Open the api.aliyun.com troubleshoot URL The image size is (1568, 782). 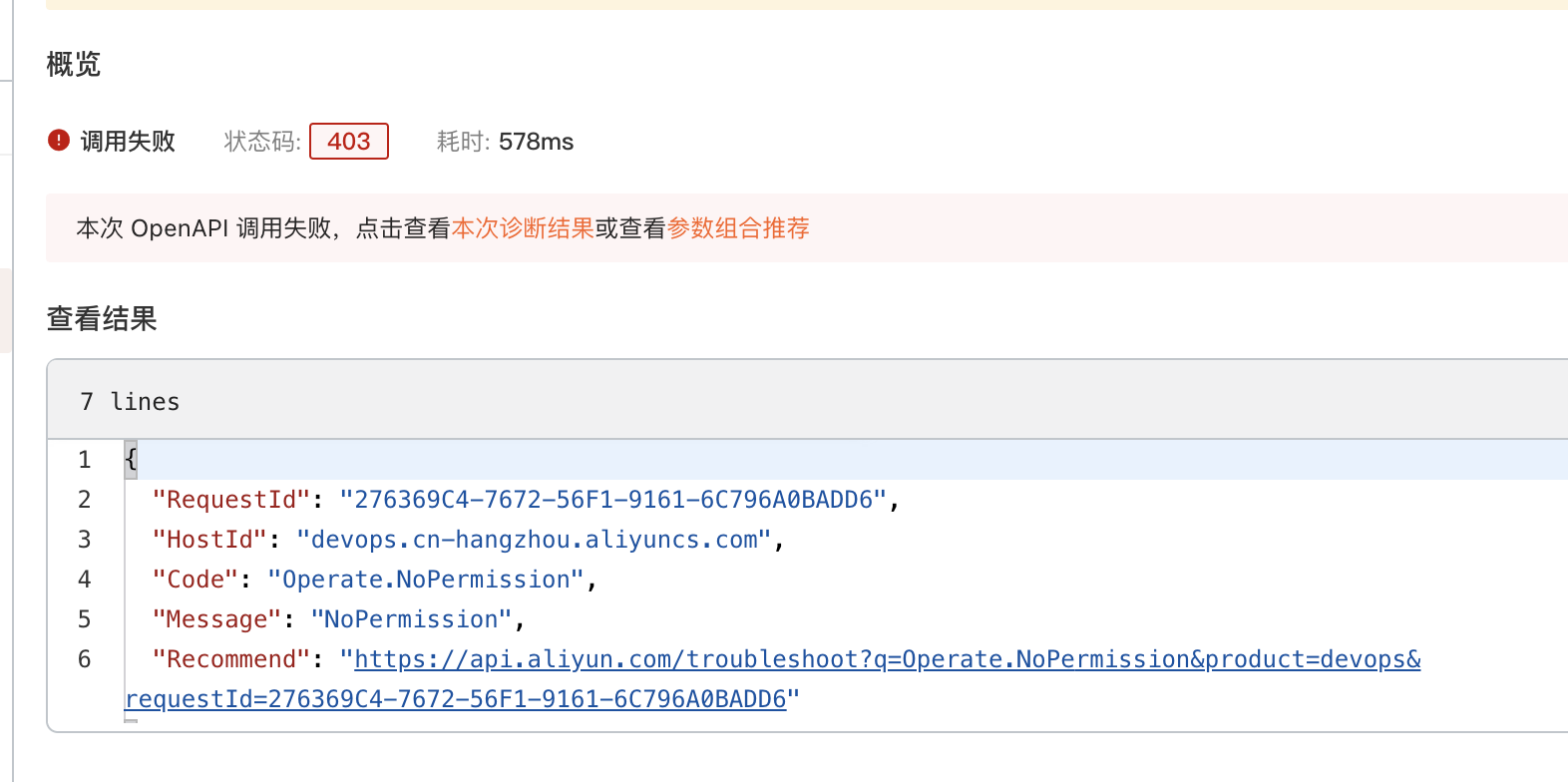(x=887, y=659)
